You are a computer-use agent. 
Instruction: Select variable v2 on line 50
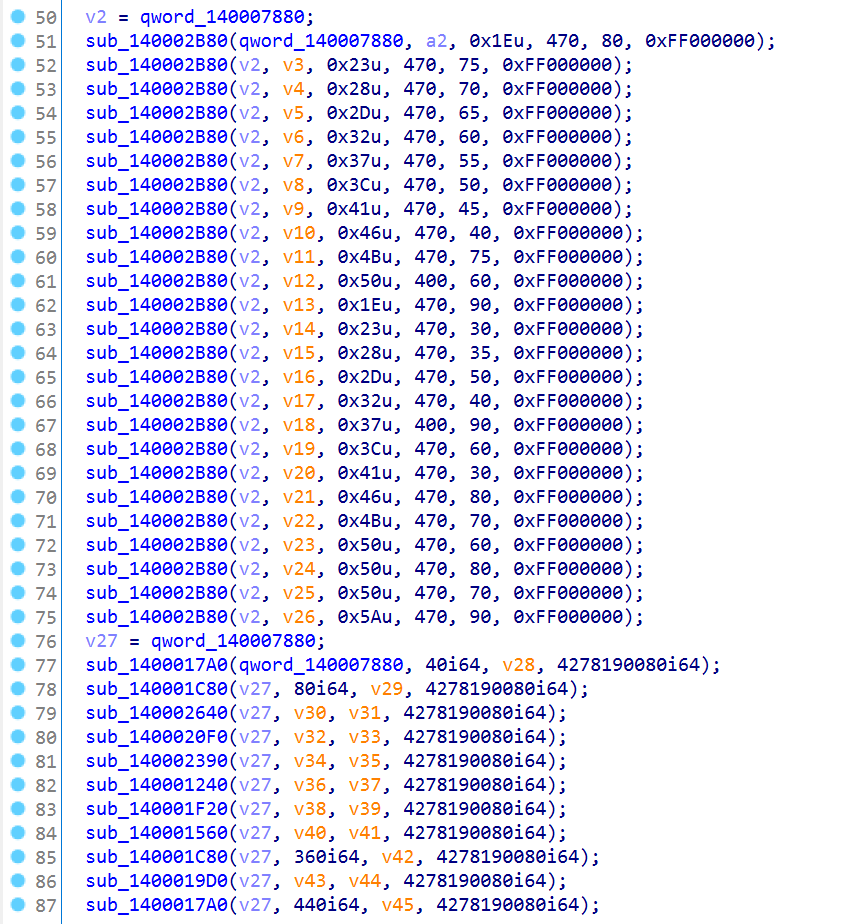(96, 17)
